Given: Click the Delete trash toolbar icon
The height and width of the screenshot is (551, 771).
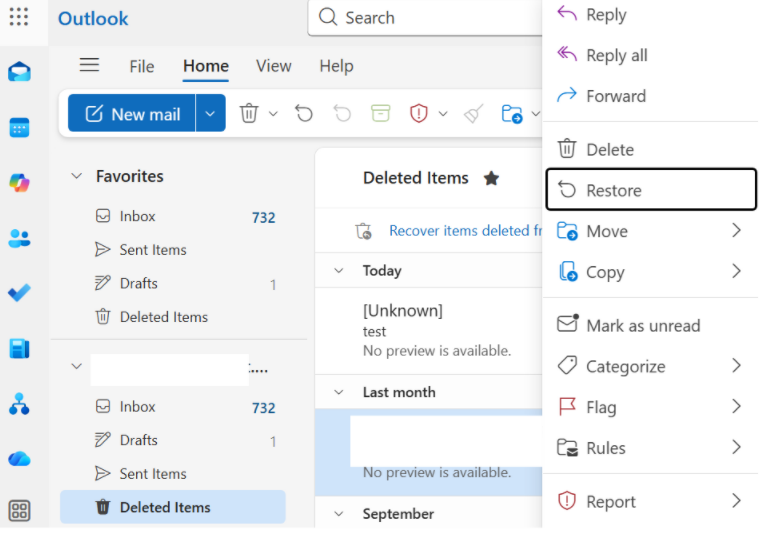Looking at the screenshot, I should [x=249, y=114].
